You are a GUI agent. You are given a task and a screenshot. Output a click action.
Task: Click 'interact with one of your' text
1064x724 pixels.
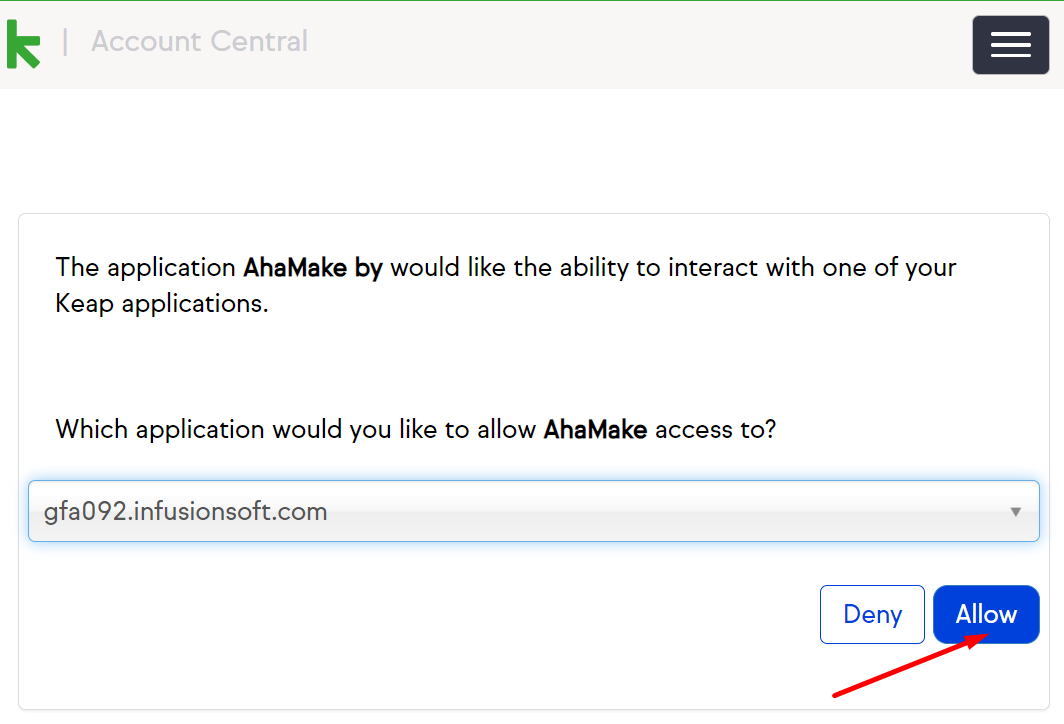(x=812, y=267)
